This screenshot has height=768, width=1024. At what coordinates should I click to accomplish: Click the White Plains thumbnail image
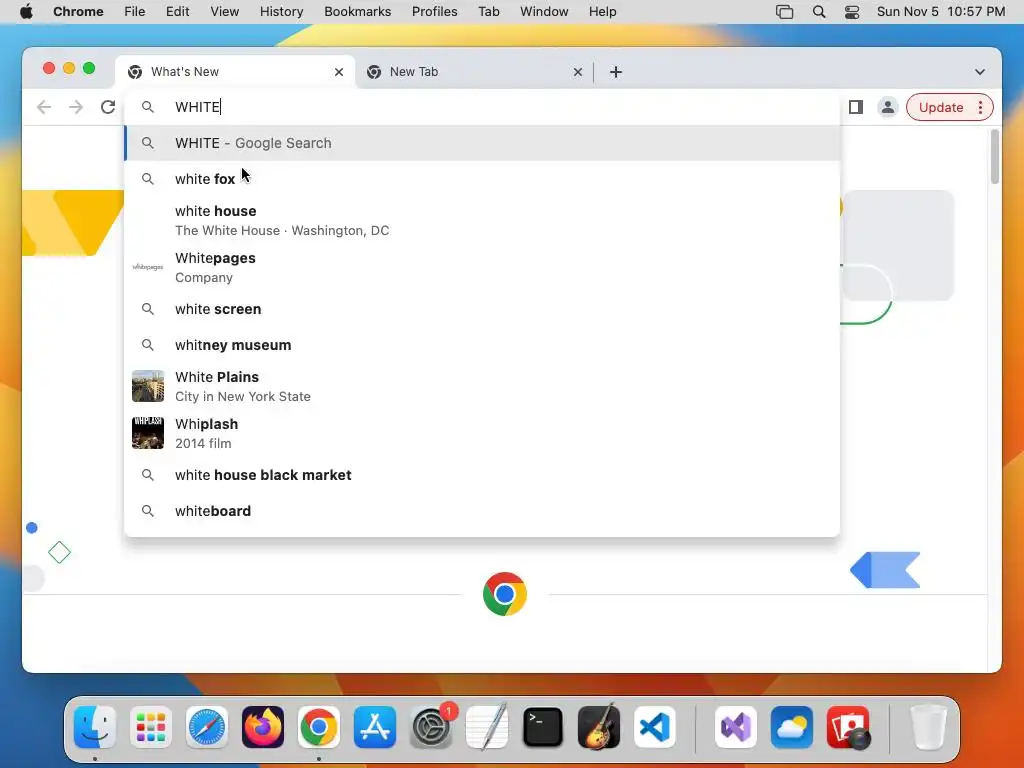(148, 386)
